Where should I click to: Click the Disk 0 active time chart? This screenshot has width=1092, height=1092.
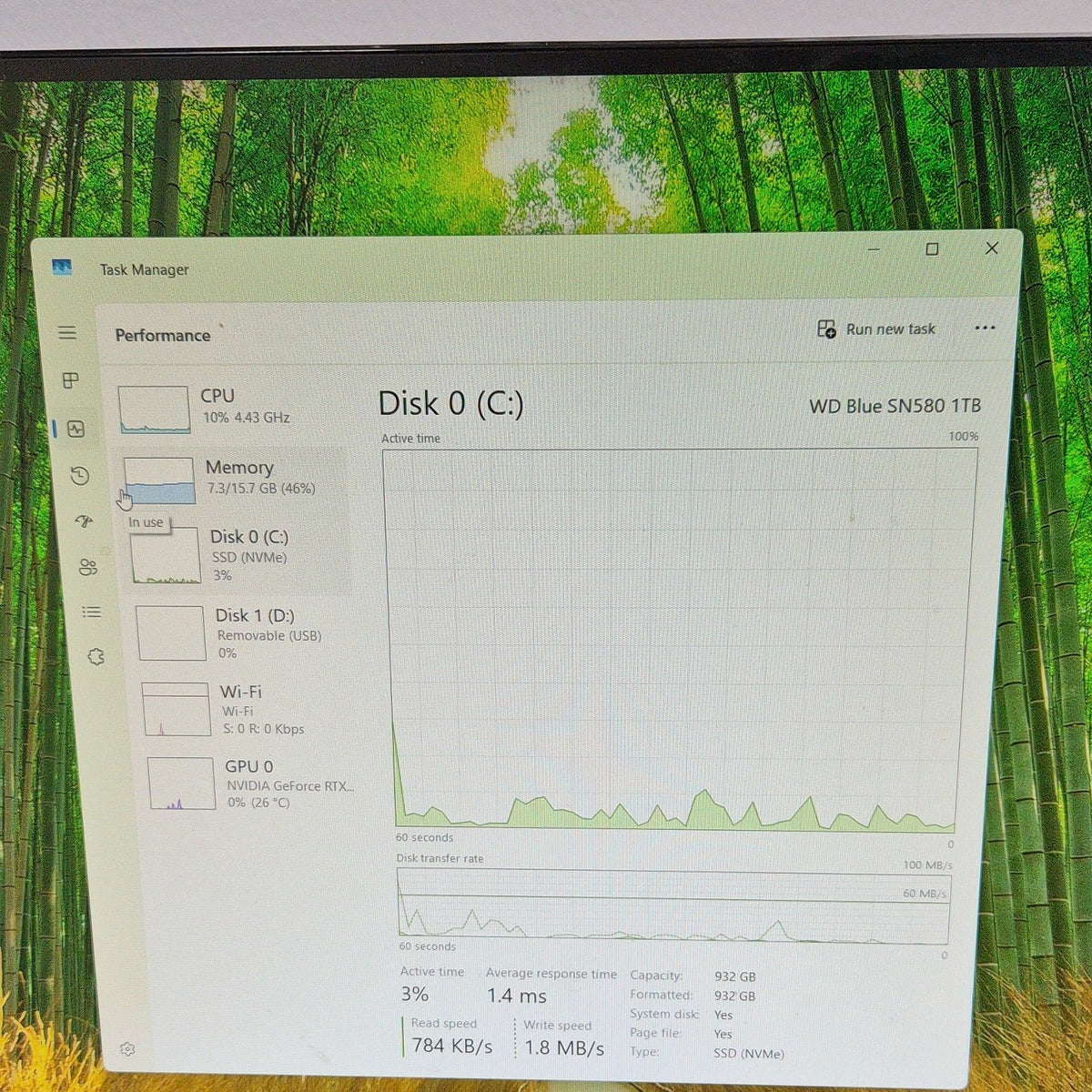tap(678, 639)
